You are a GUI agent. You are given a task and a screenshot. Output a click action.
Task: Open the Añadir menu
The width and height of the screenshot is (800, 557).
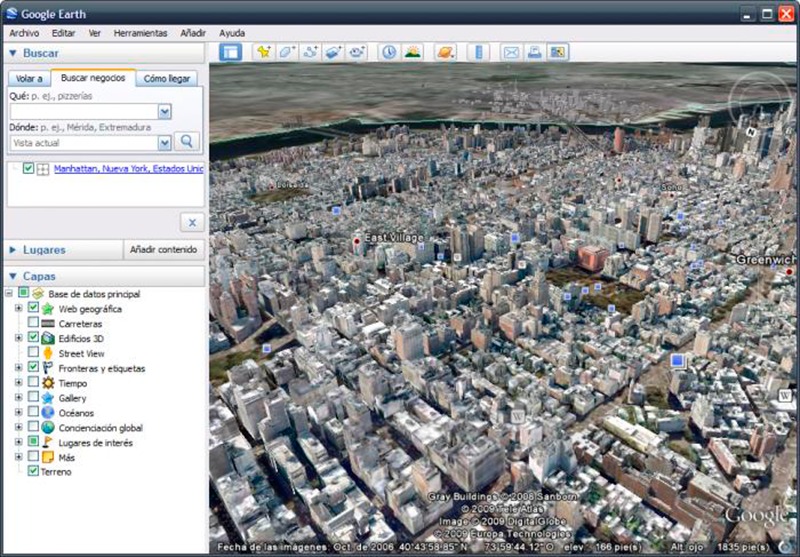(193, 33)
